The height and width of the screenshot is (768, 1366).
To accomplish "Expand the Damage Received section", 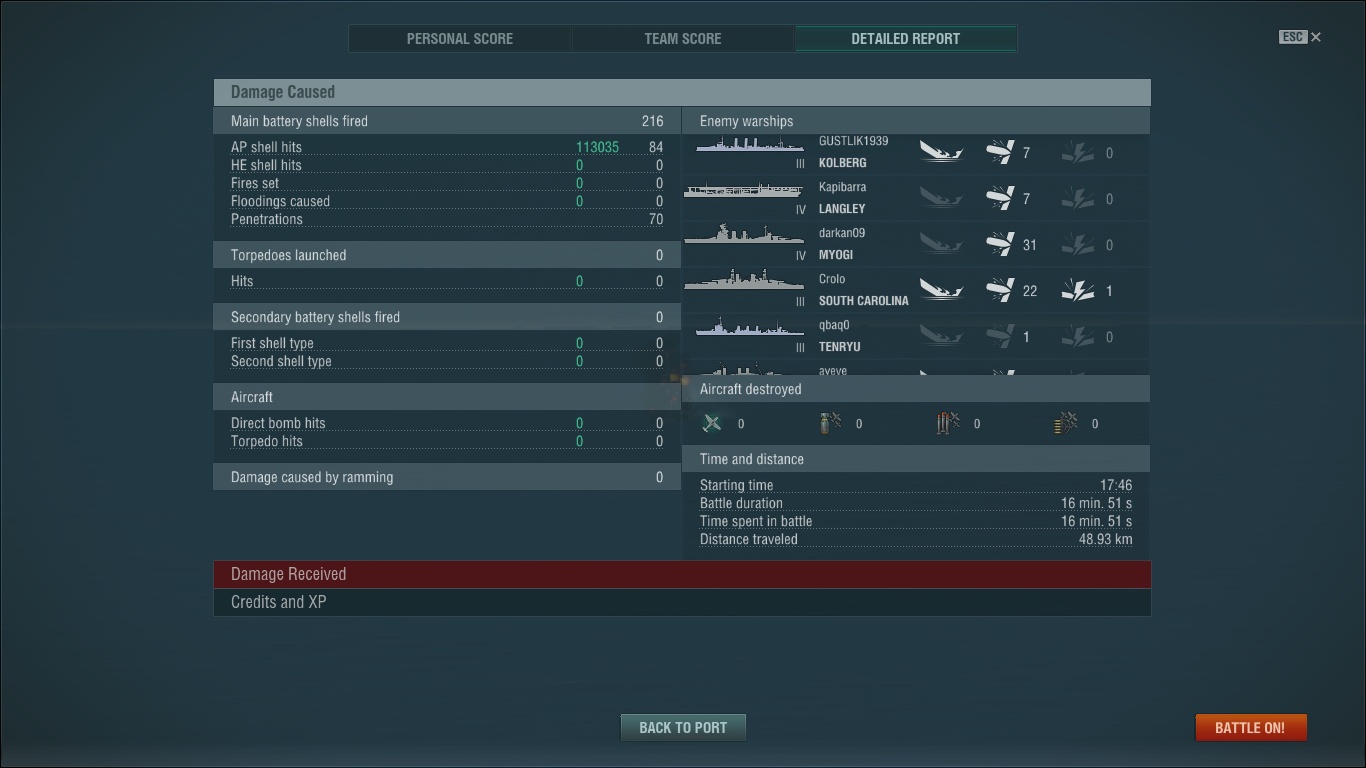I will (x=682, y=574).
